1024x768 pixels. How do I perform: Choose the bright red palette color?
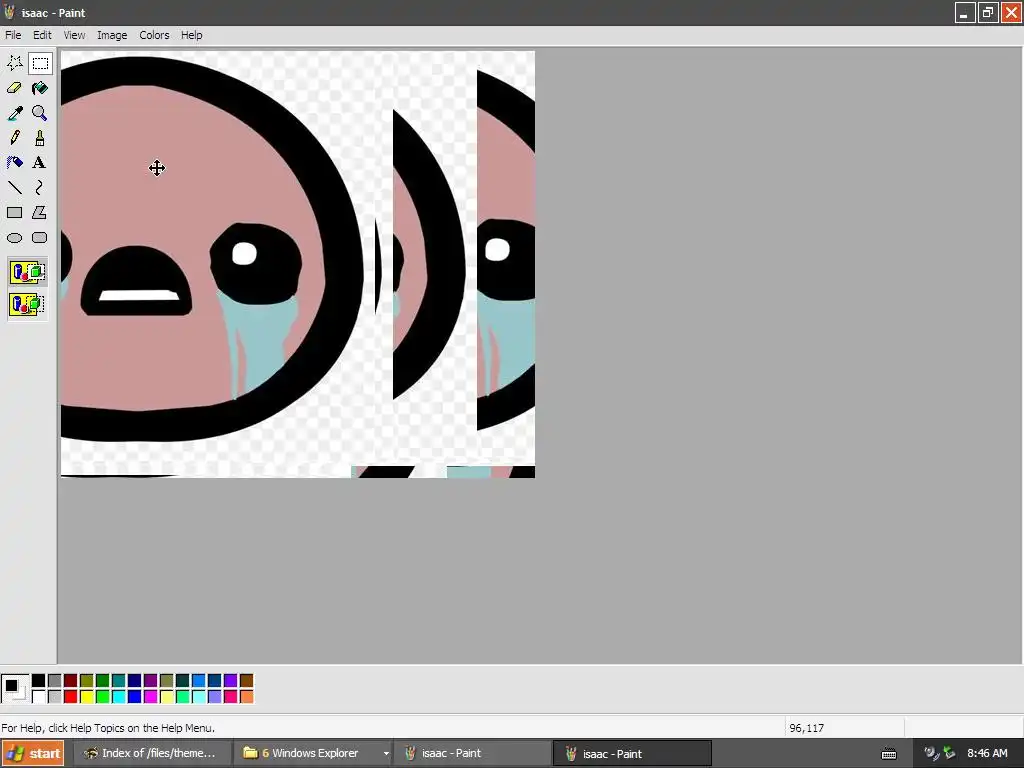[71, 697]
